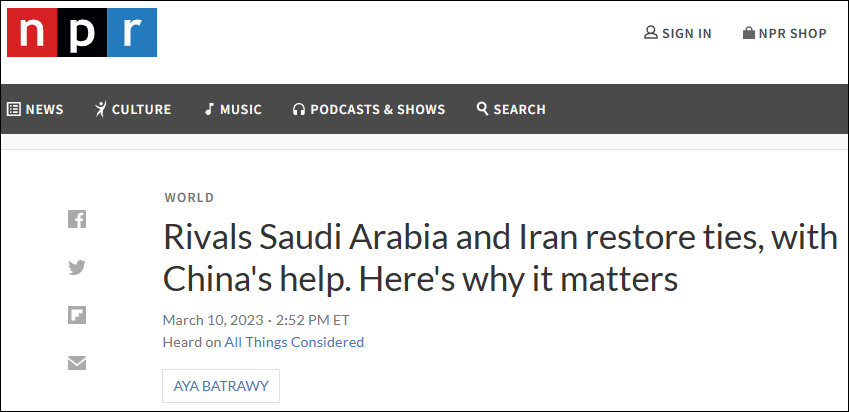Open the Music menu
This screenshot has width=849, height=412.
click(241, 109)
